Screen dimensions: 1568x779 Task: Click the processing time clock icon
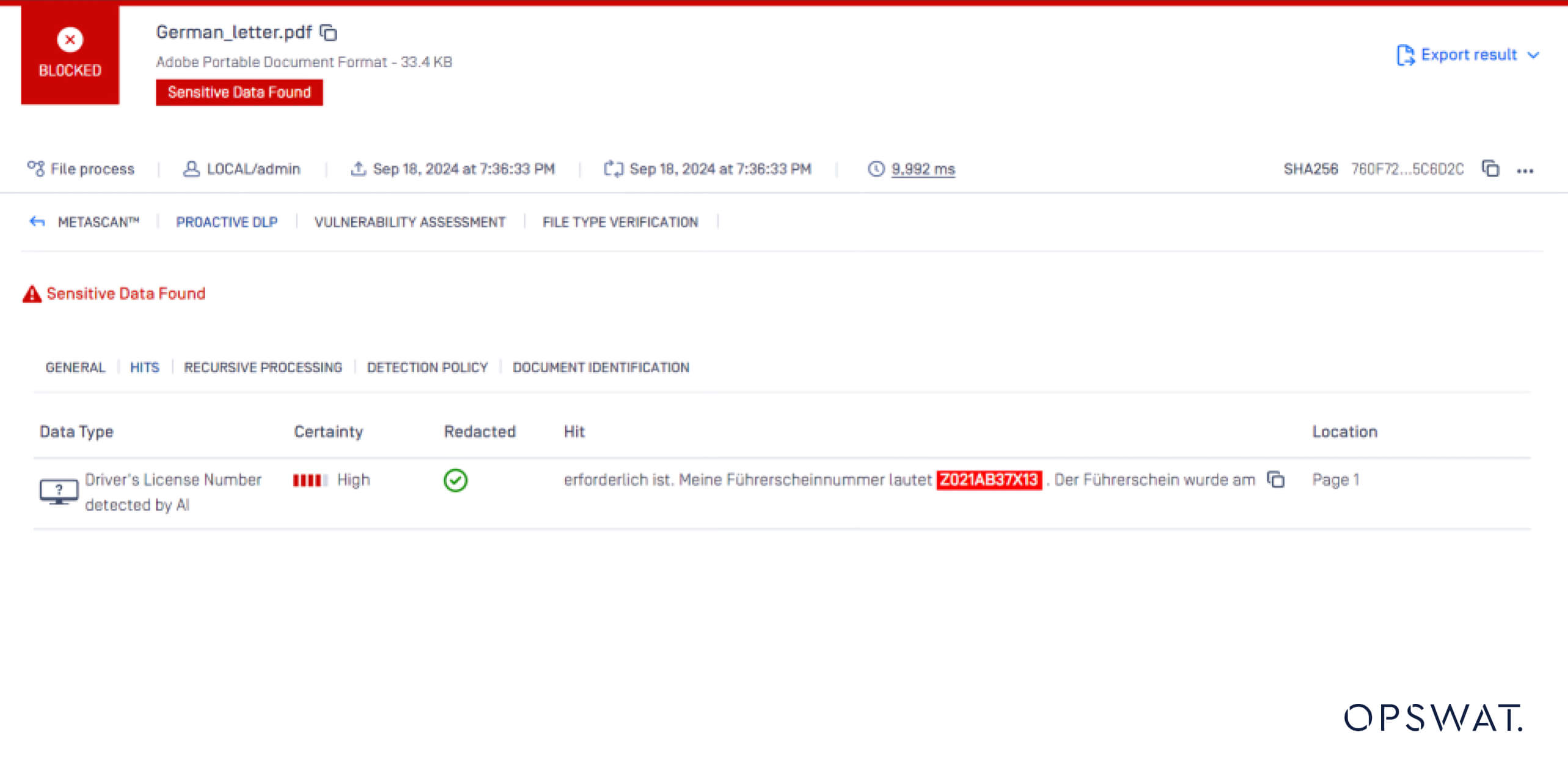[x=876, y=169]
